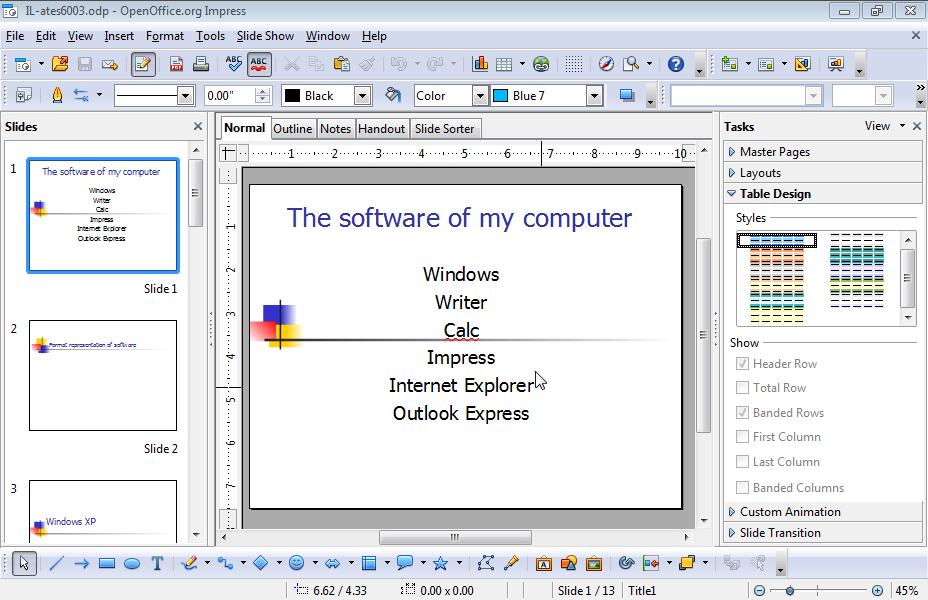928x600 pixels.
Task: Enable the Total Row checkbox
Action: click(x=742, y=388)
